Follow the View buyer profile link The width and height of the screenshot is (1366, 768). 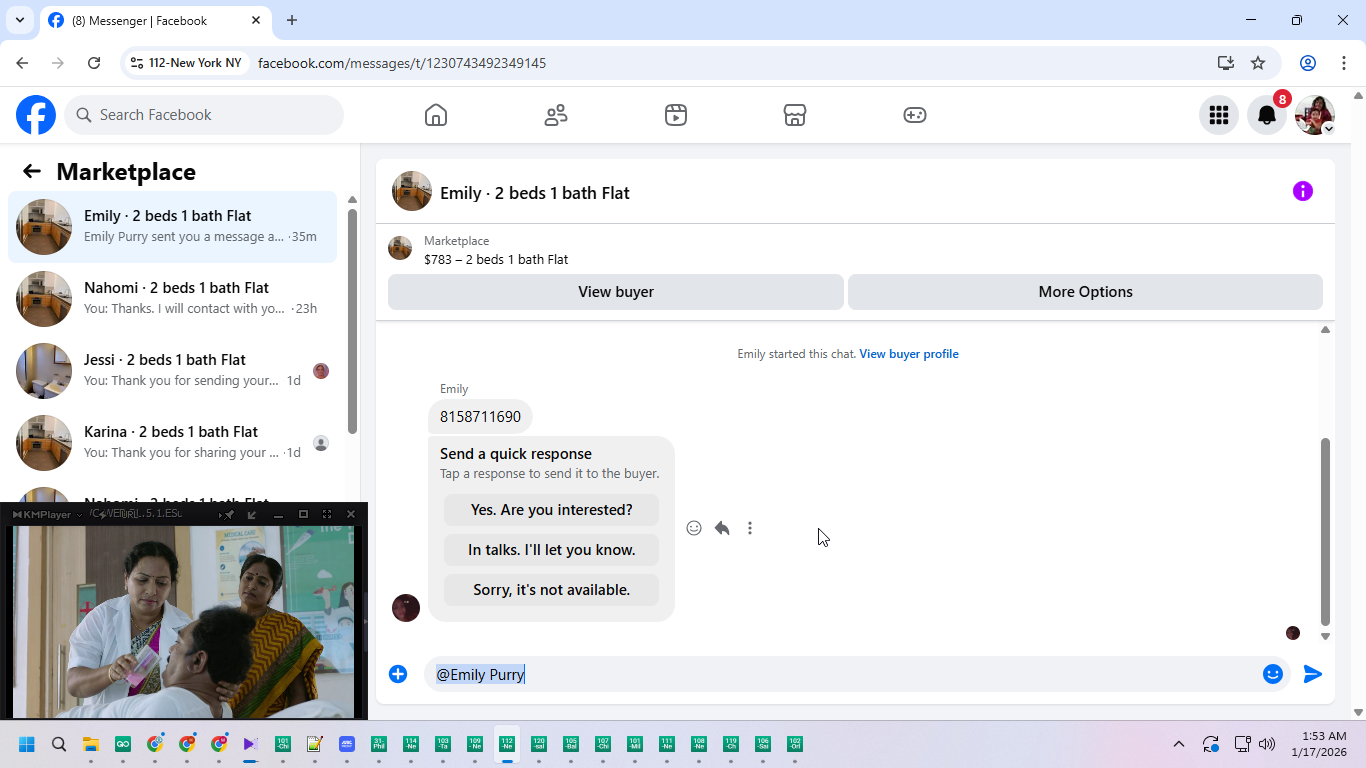click(x=909, y=354)
